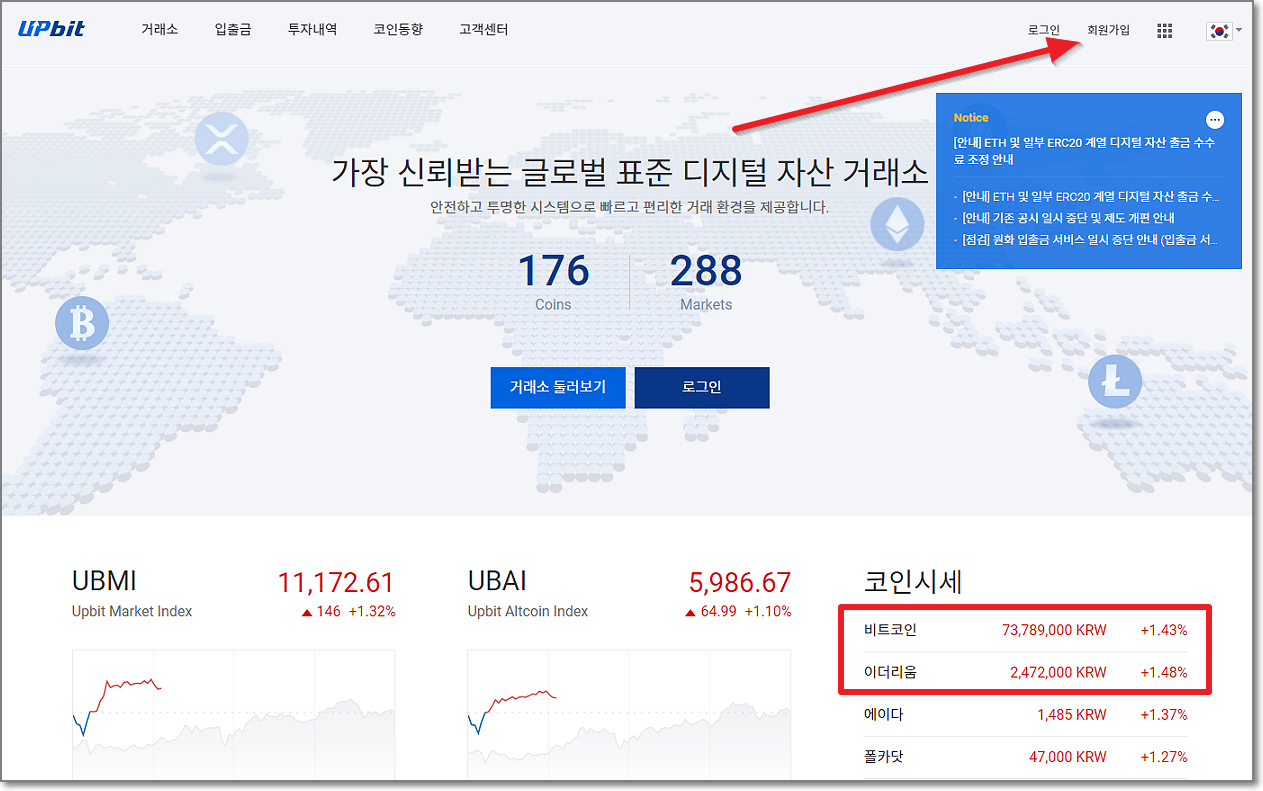Viewport: 1263px width, 791px height.
Task: Open the 입출금 menu
Action: pos(233,29)
